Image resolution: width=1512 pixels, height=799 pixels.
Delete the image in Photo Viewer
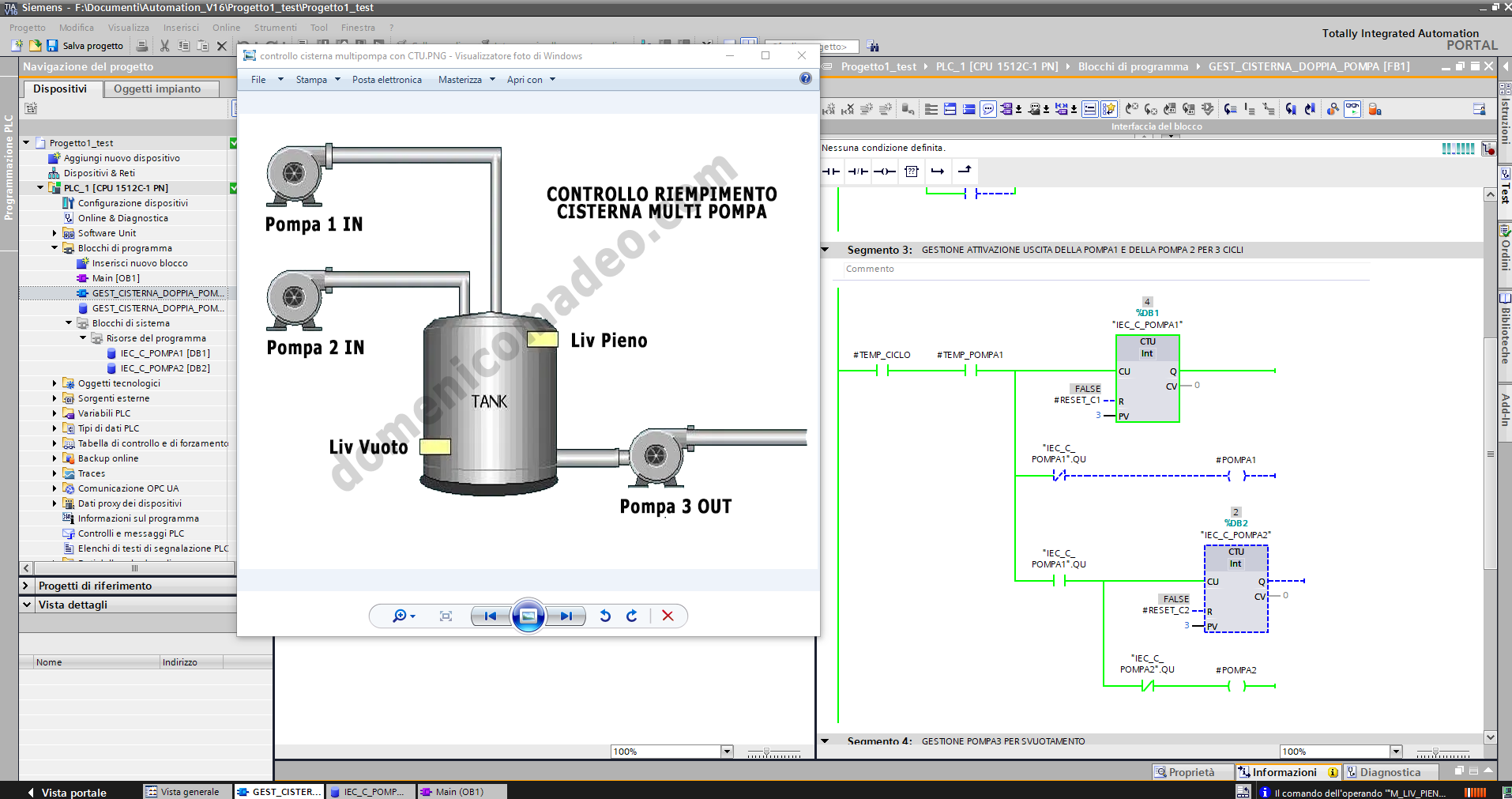click(x=668, y=616)
